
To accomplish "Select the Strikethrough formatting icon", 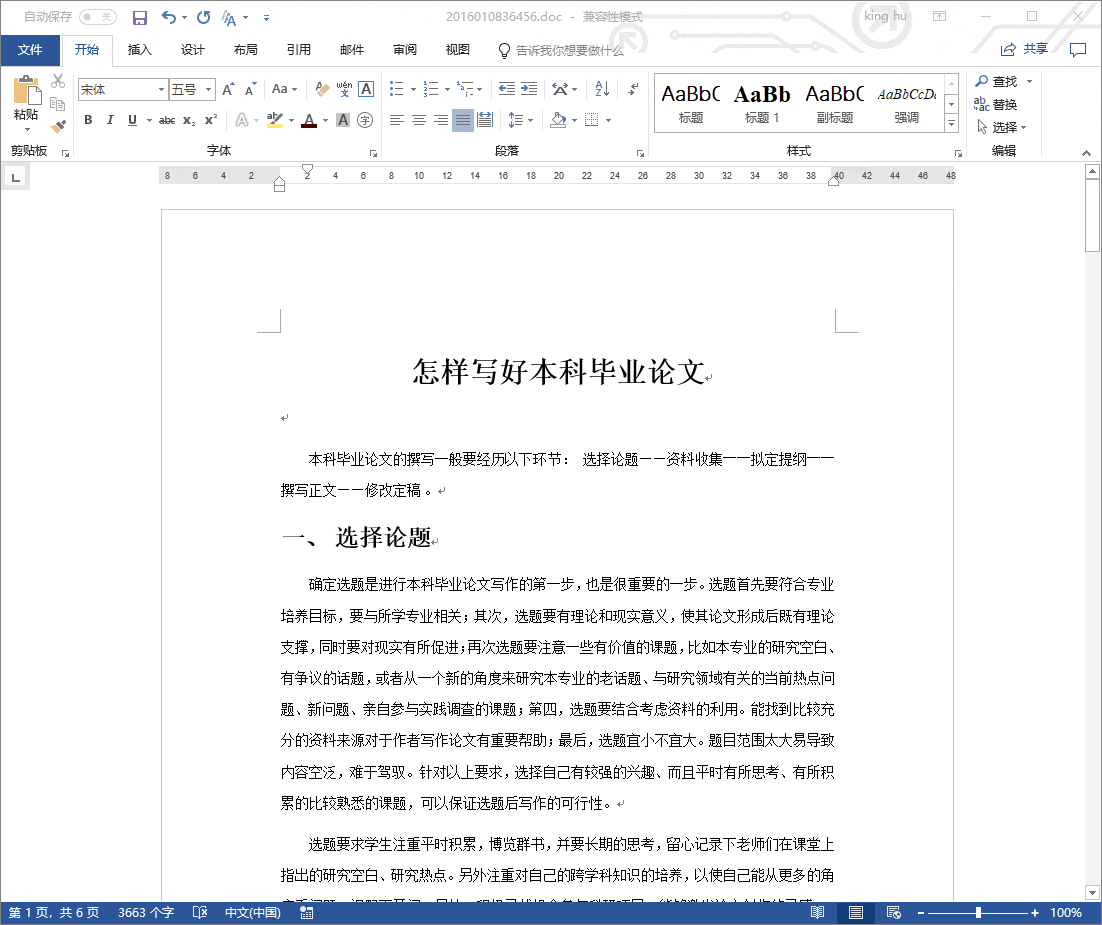I will 167,120.
